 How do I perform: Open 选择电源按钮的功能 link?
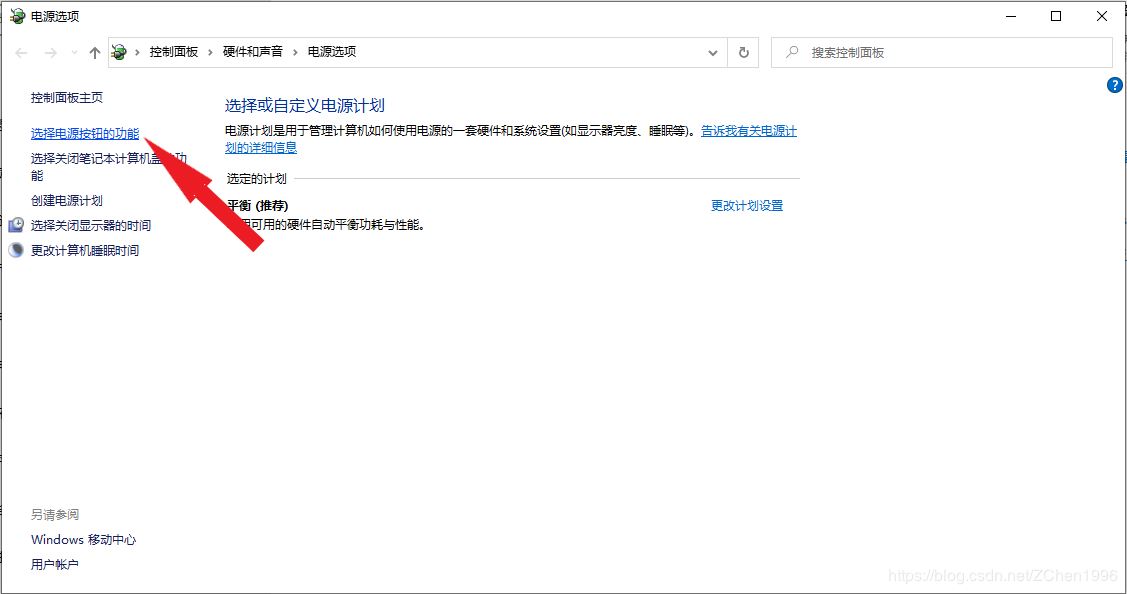coord(85,133)
